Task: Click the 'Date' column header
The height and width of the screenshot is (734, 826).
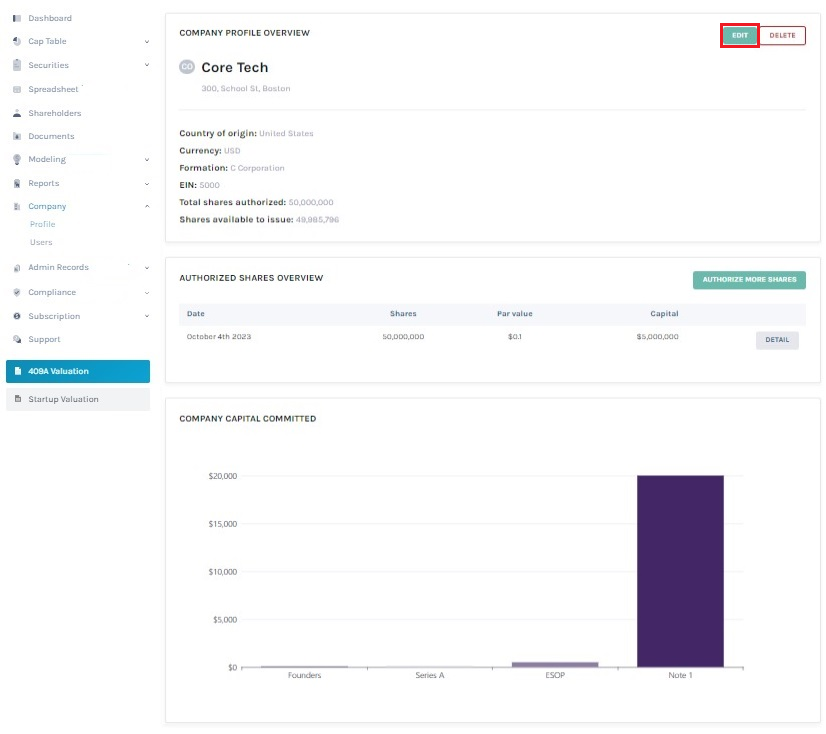Action: tap(195, 314)
